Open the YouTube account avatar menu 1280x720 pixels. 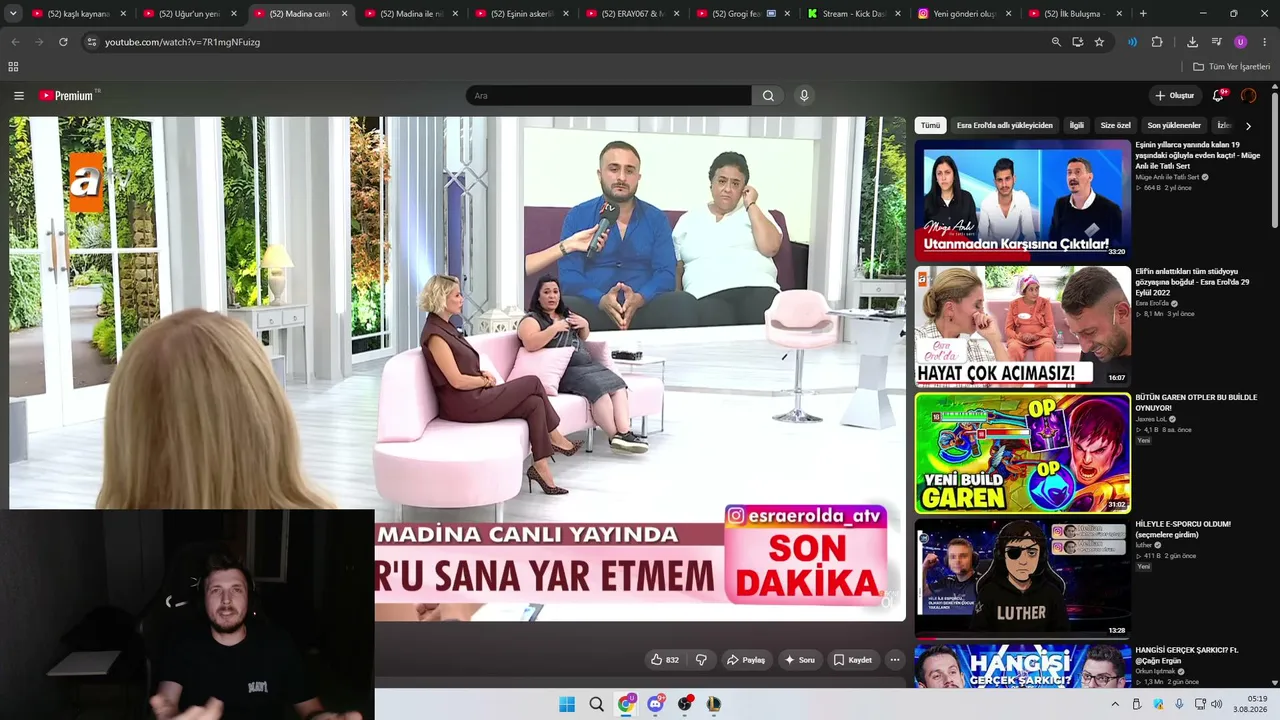point(1248,96)
